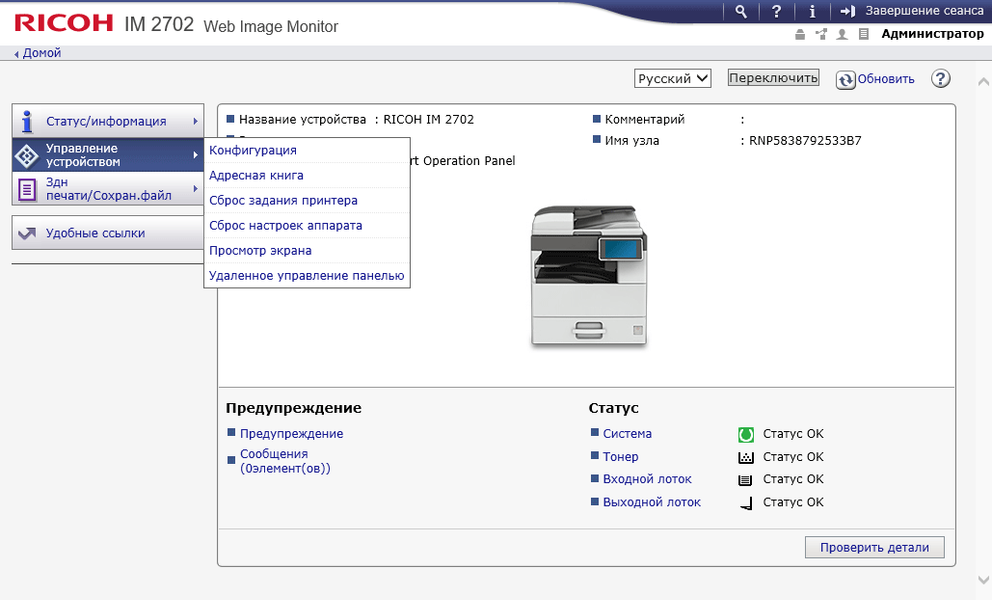The image size is (992, 600).
Task: Open Удаленное управление панелью
Action: 307,275
